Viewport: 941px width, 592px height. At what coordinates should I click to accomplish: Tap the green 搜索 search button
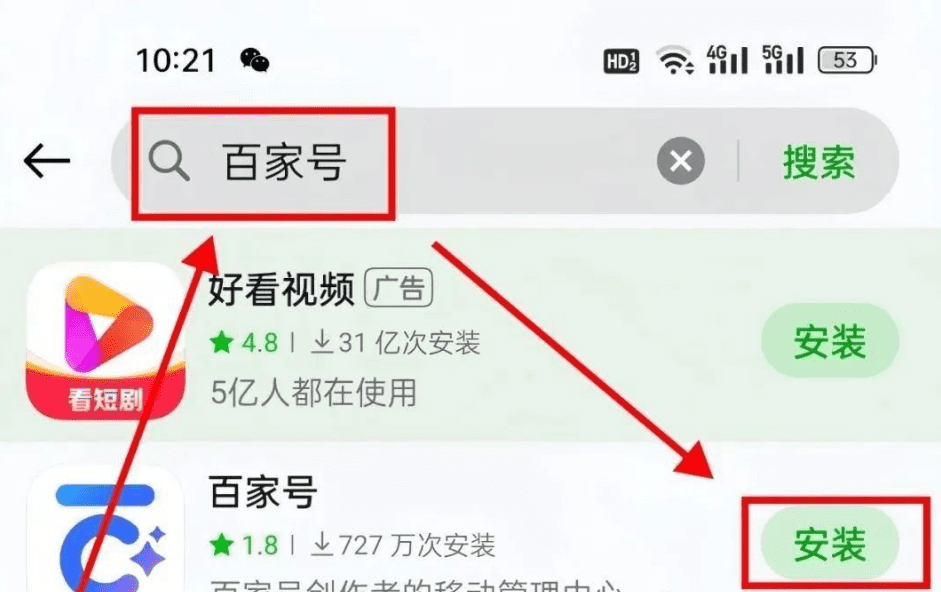point(819,162)
